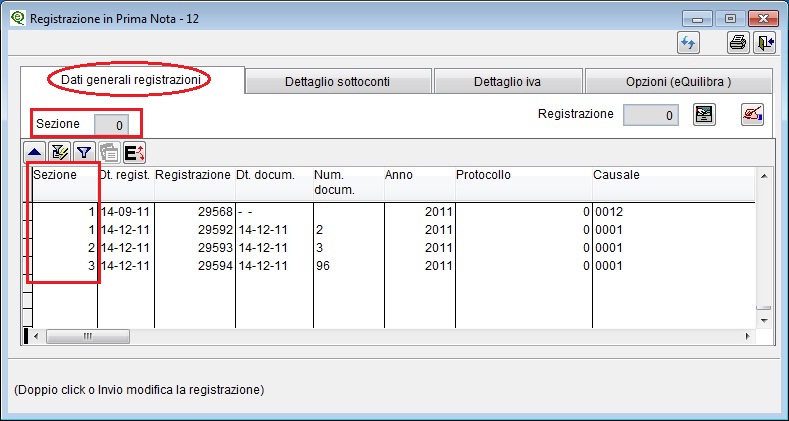This screenshot has width=789, height=421.
Task: Click the filter with lightning bolt icon
Action: (60, 151)
